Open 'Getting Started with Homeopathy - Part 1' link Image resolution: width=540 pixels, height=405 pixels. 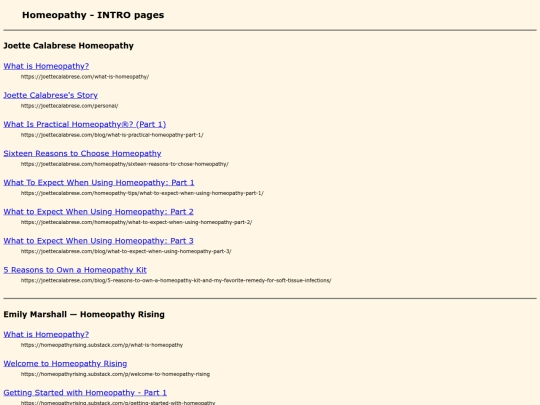click(x=85, y=393)
